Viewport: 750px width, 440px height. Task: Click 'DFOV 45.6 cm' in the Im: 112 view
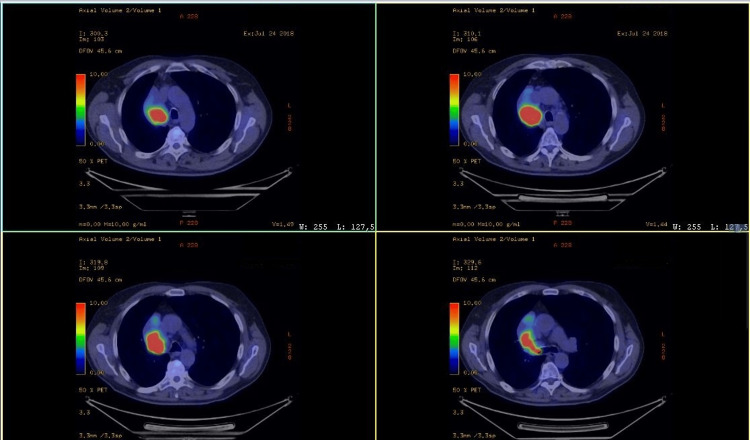[474, 279]
